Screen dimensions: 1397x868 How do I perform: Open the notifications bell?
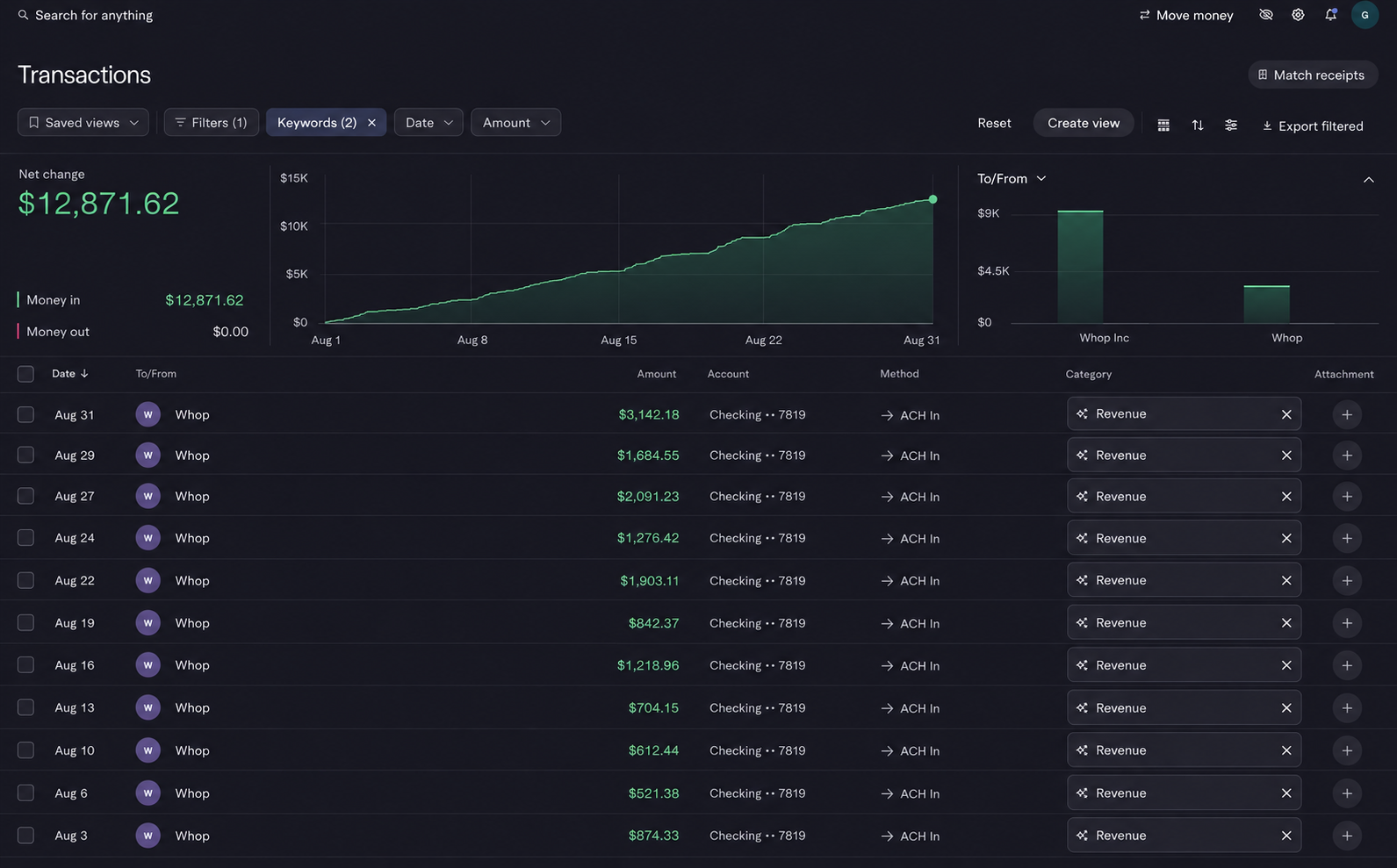[x=1331, y=15]
